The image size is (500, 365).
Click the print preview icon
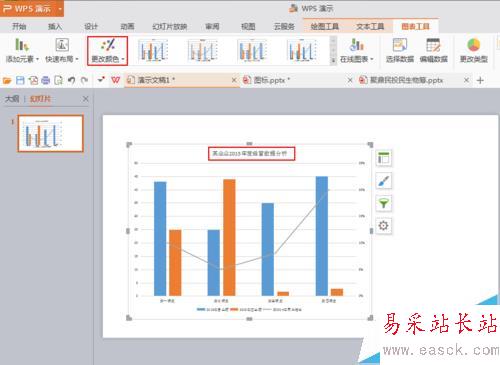59,80
